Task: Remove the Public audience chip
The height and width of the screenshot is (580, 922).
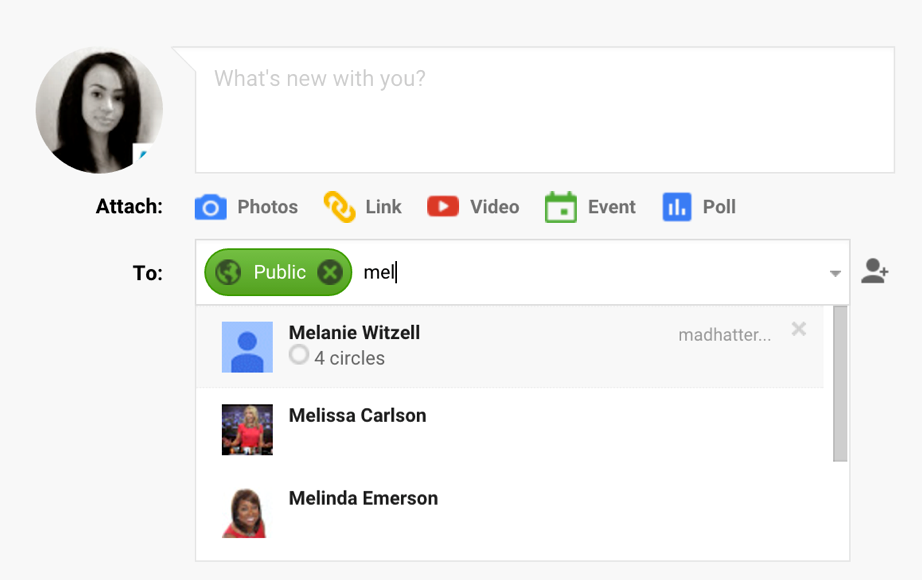Action: (x=330, y=272)
